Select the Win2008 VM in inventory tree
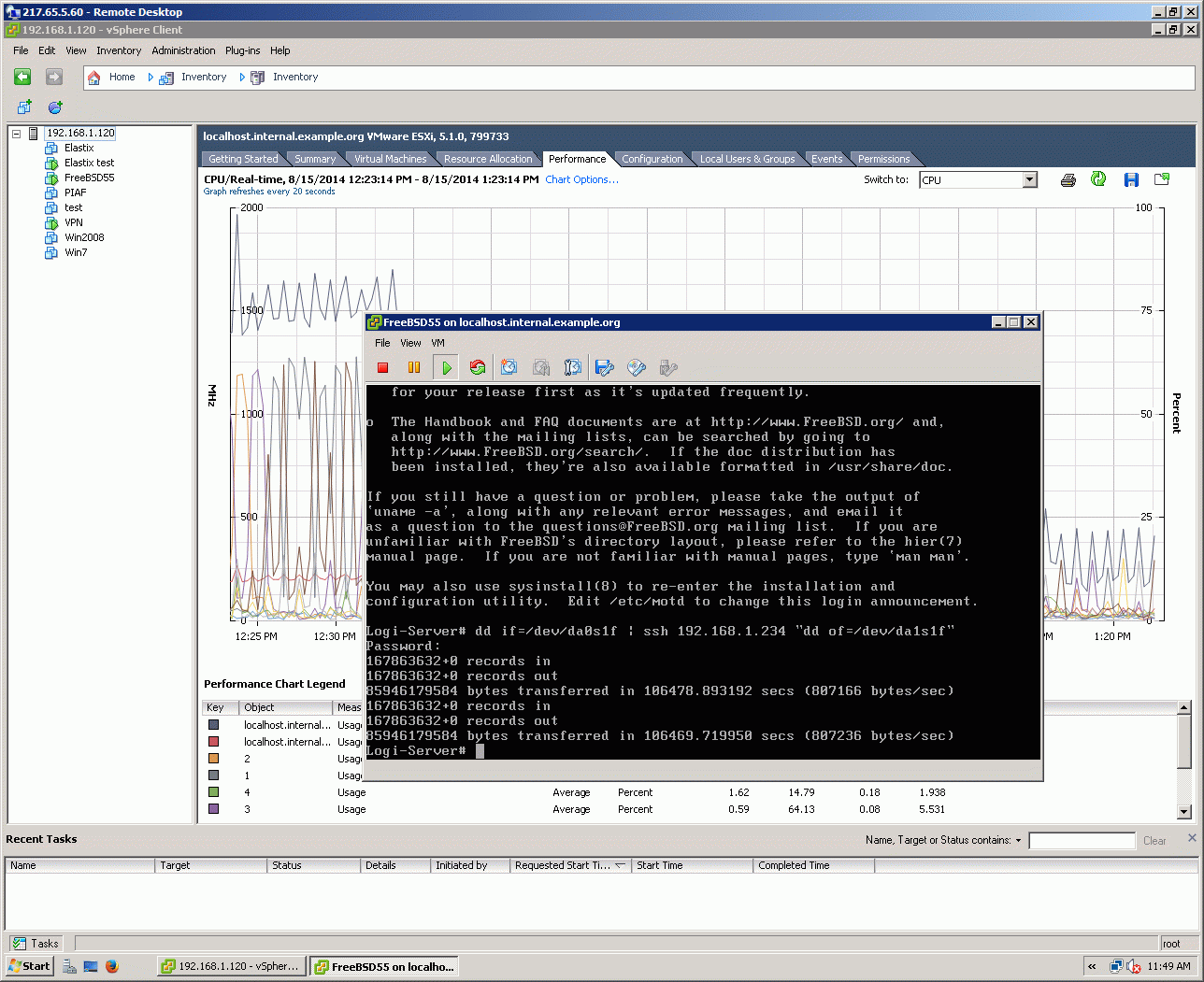The width and height of the screenshot is (1204, 982). tap(84, 237)
